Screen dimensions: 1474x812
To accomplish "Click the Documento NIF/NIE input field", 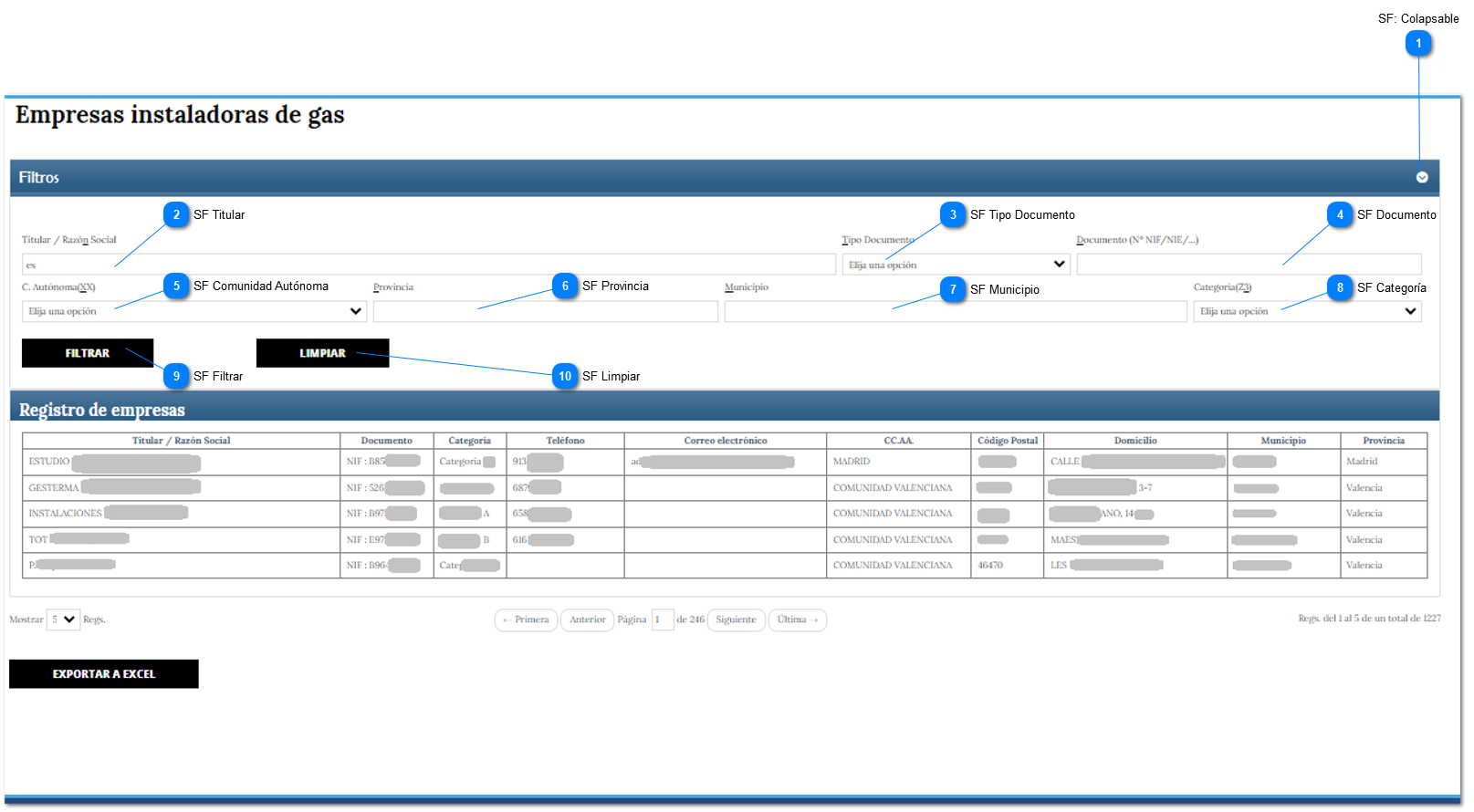I will [1249, 265].
